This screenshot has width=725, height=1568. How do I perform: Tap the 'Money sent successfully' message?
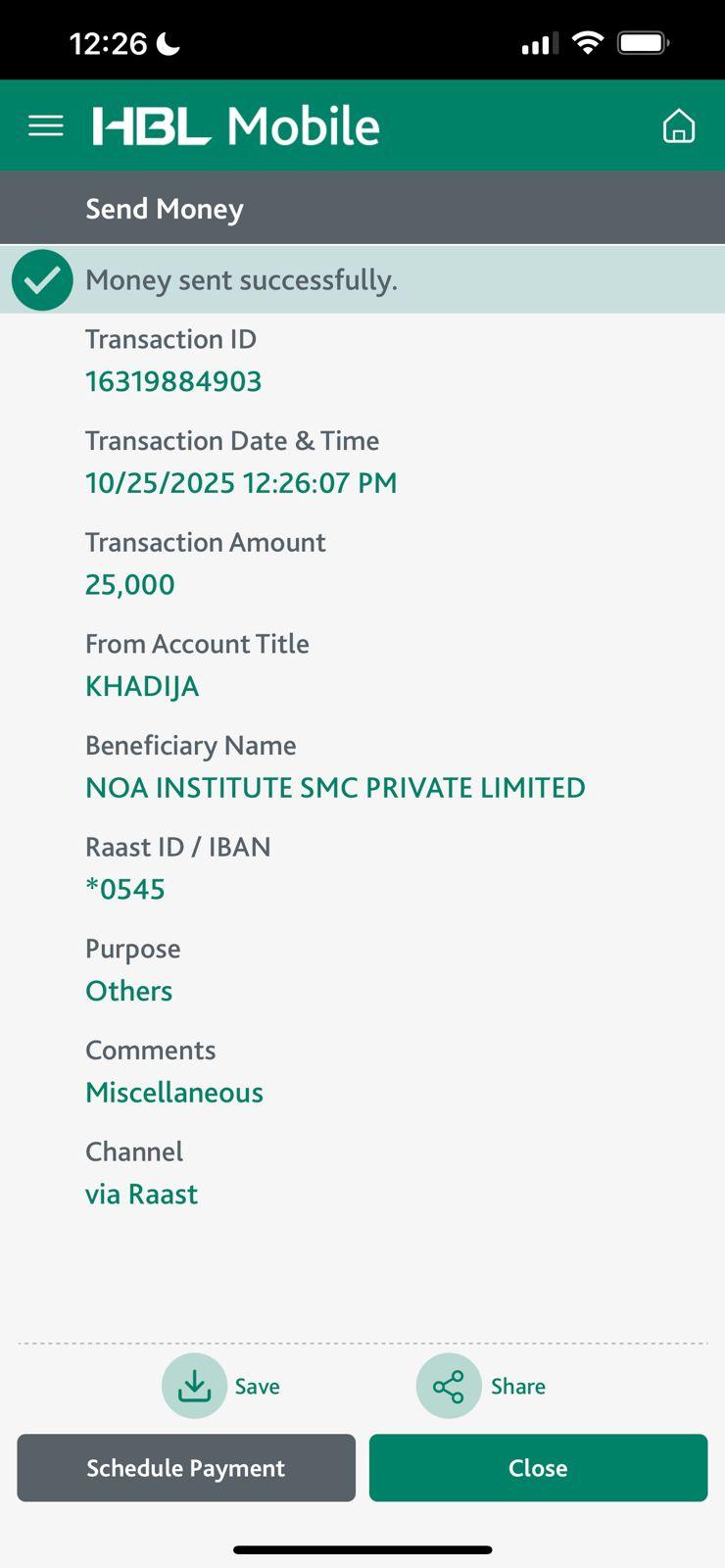[241, 280]
